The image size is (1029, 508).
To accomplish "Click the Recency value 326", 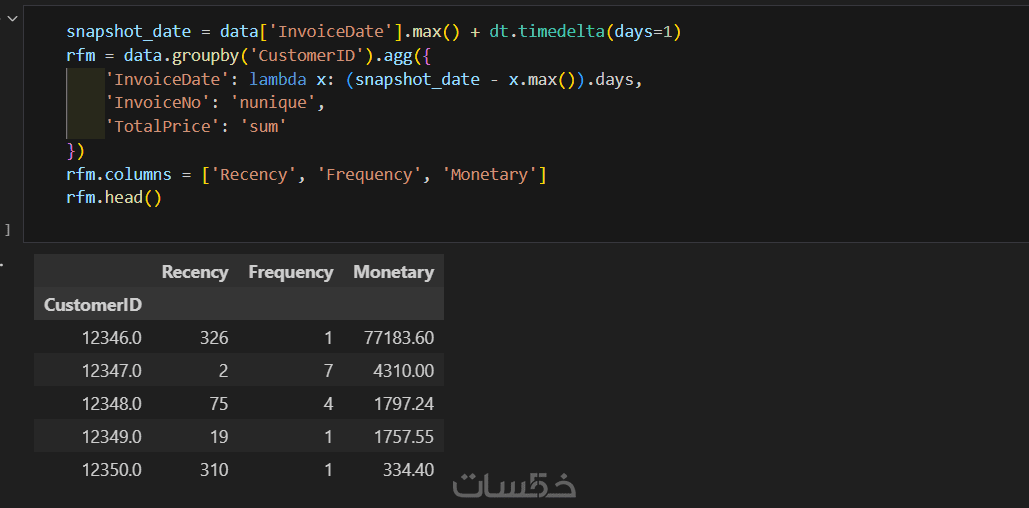I will (212, 338).
